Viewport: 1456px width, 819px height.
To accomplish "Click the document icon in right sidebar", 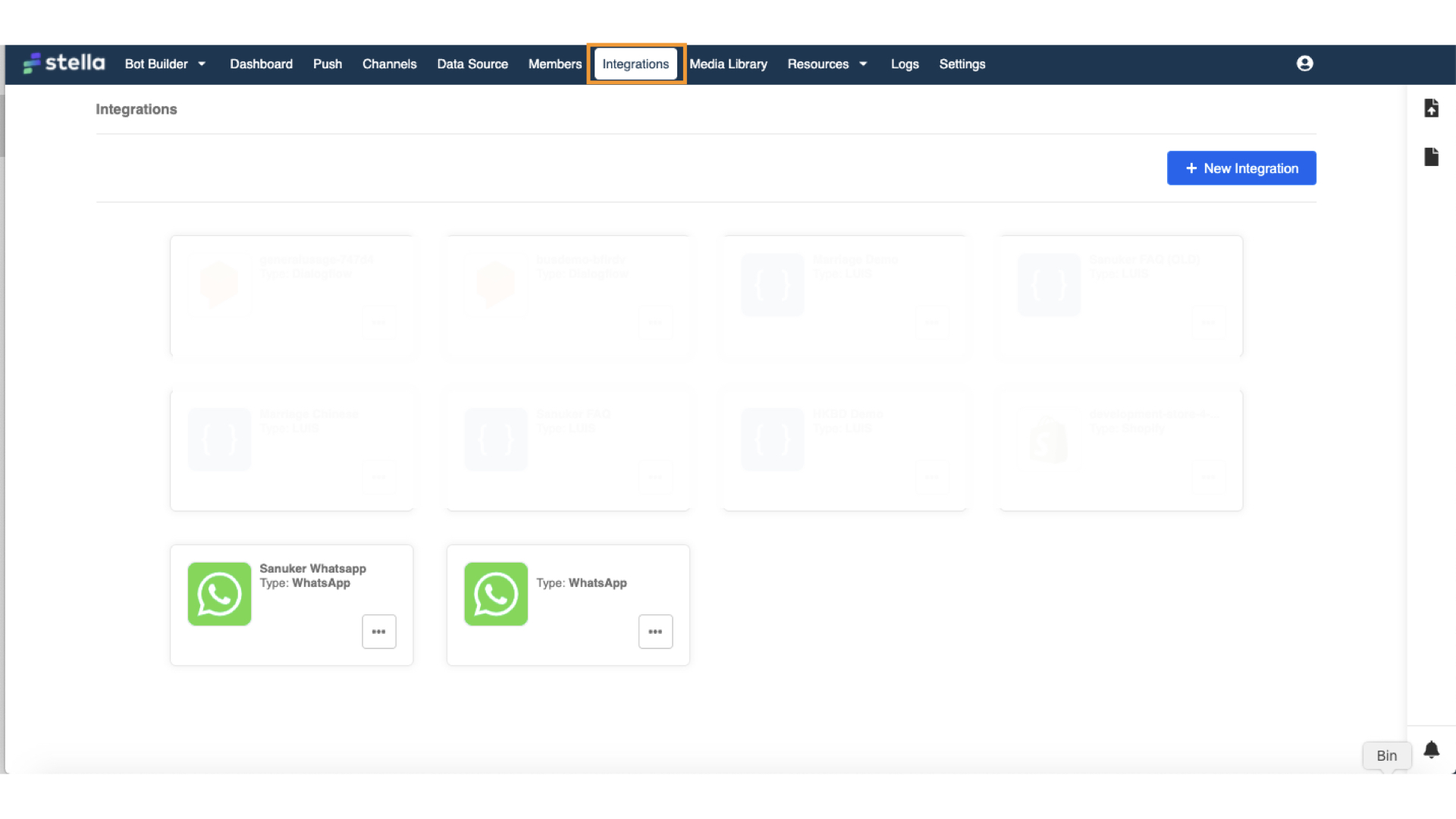I will pyautogui.click(x=1431, y=157).
